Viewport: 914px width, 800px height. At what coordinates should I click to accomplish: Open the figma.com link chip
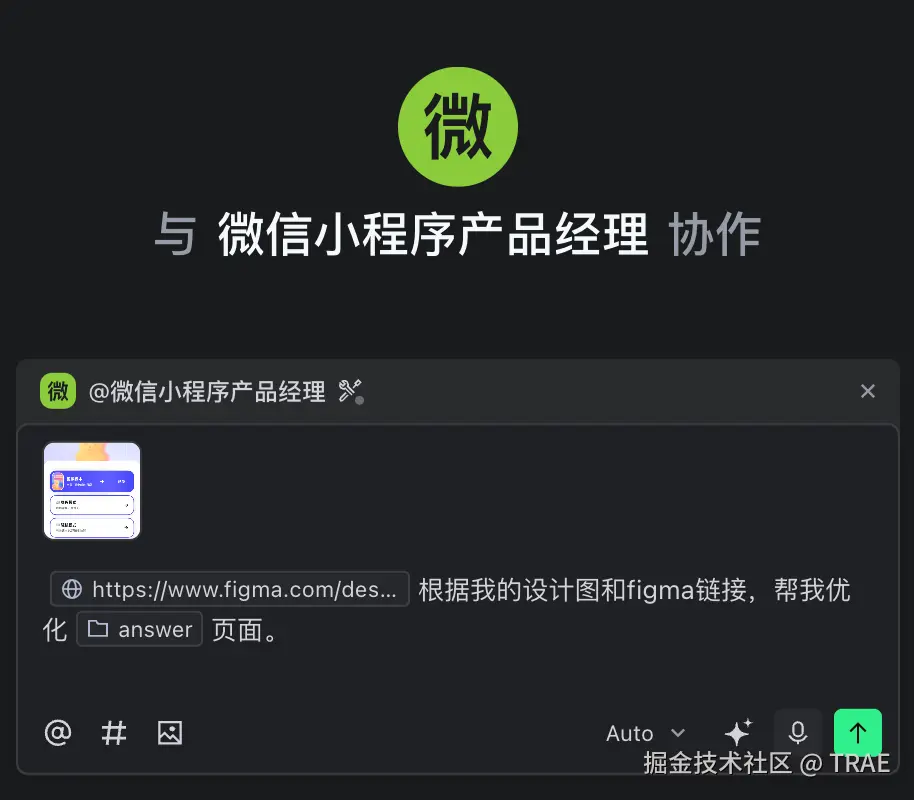230,589
